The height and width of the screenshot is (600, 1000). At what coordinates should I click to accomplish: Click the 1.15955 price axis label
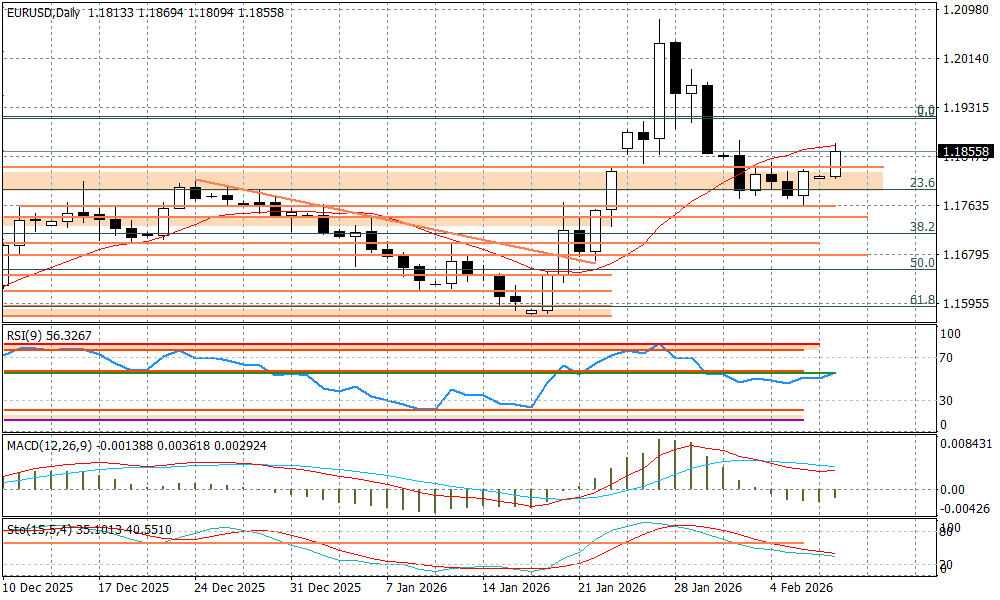[x=965, y=304]
